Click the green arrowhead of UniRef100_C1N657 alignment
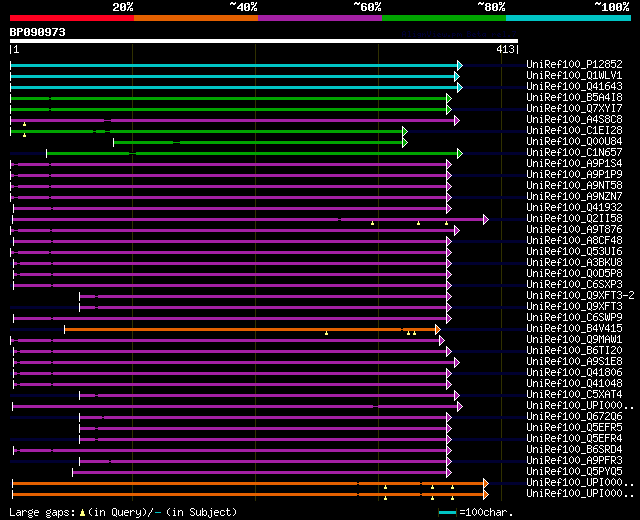This screenshot has height=520, width=640. [x=460, y=153]
